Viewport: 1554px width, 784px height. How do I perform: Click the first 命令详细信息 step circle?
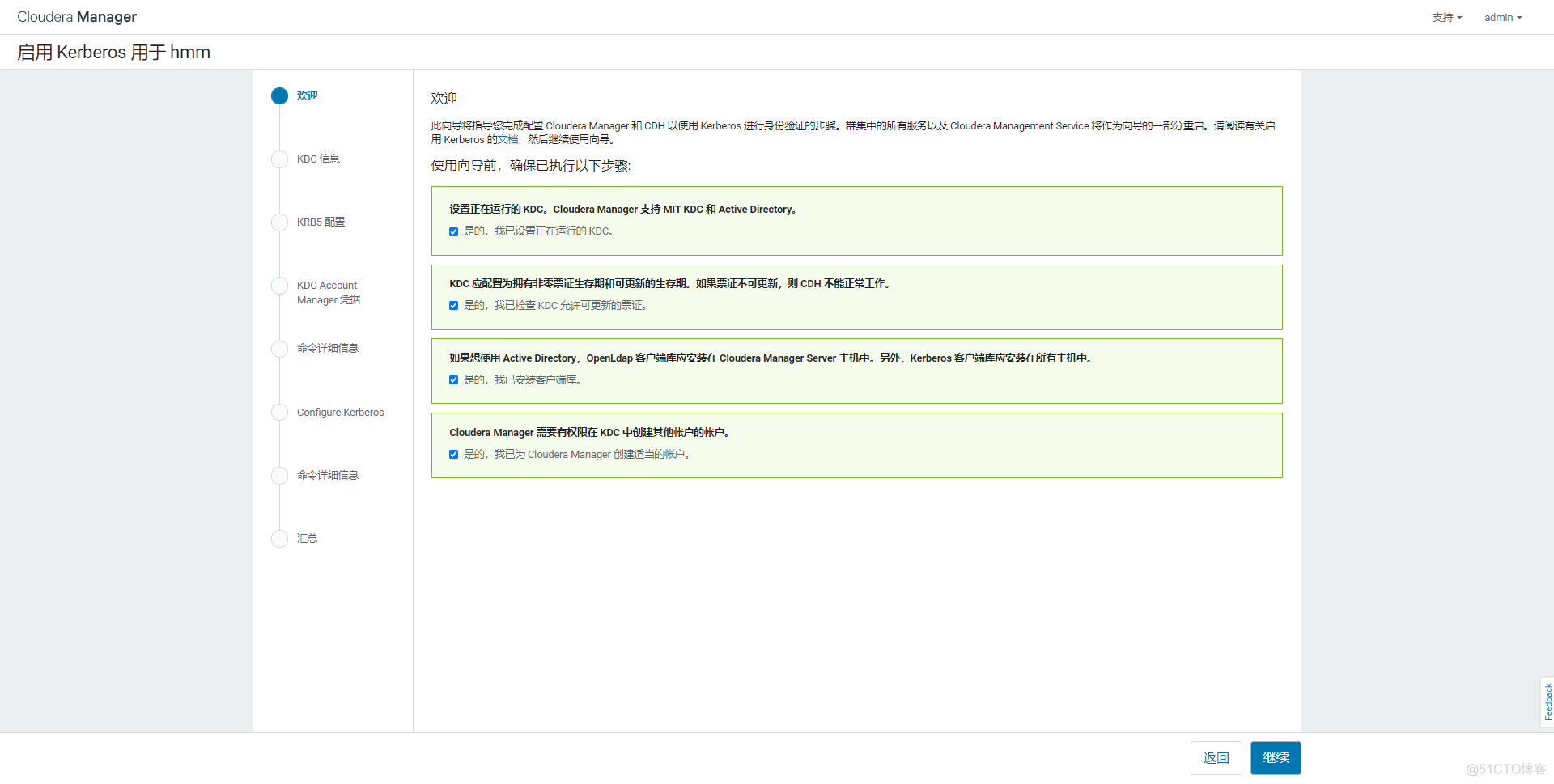click(279, 349)
